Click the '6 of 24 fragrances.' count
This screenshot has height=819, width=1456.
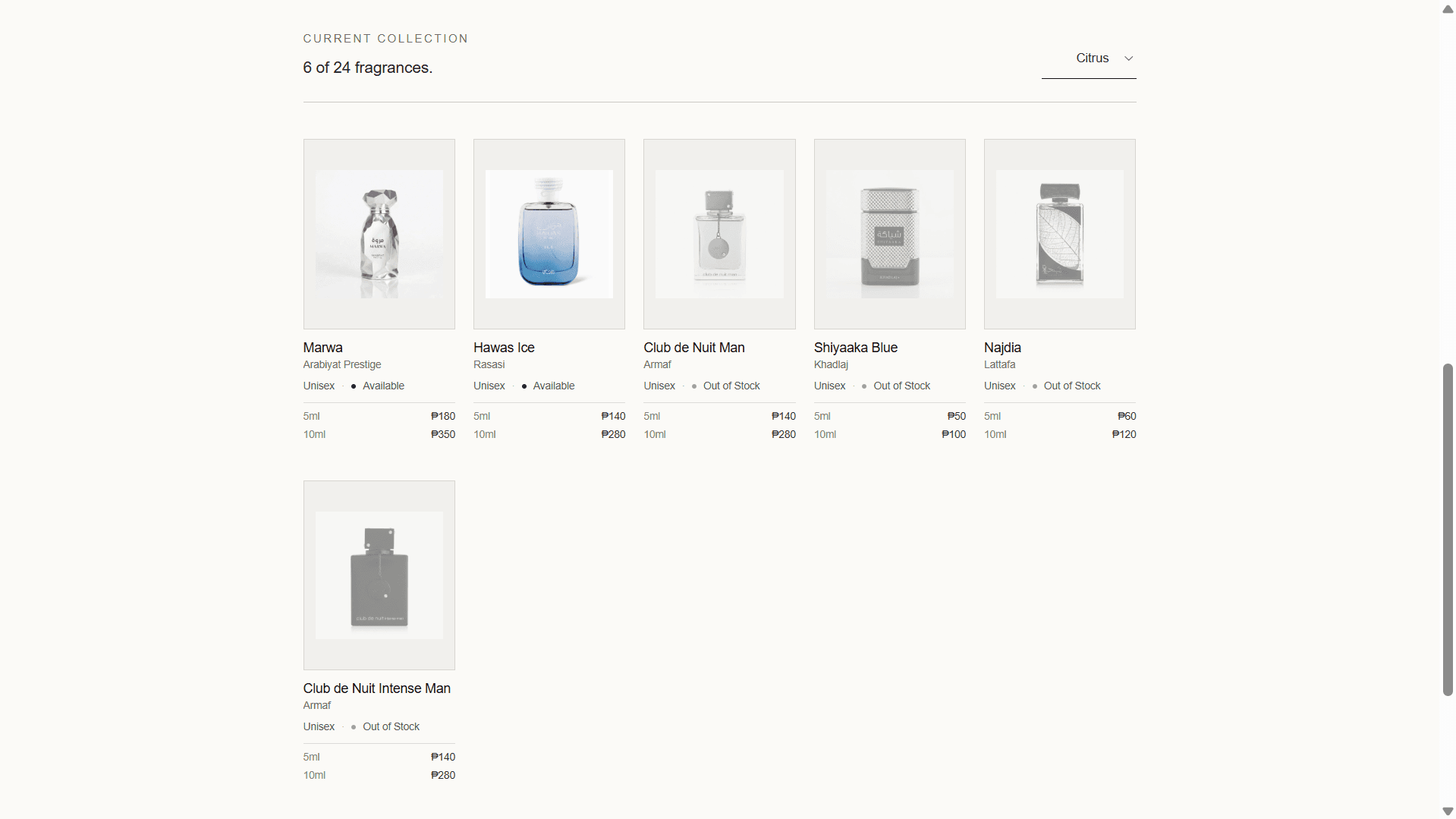[x=368, y=68]
